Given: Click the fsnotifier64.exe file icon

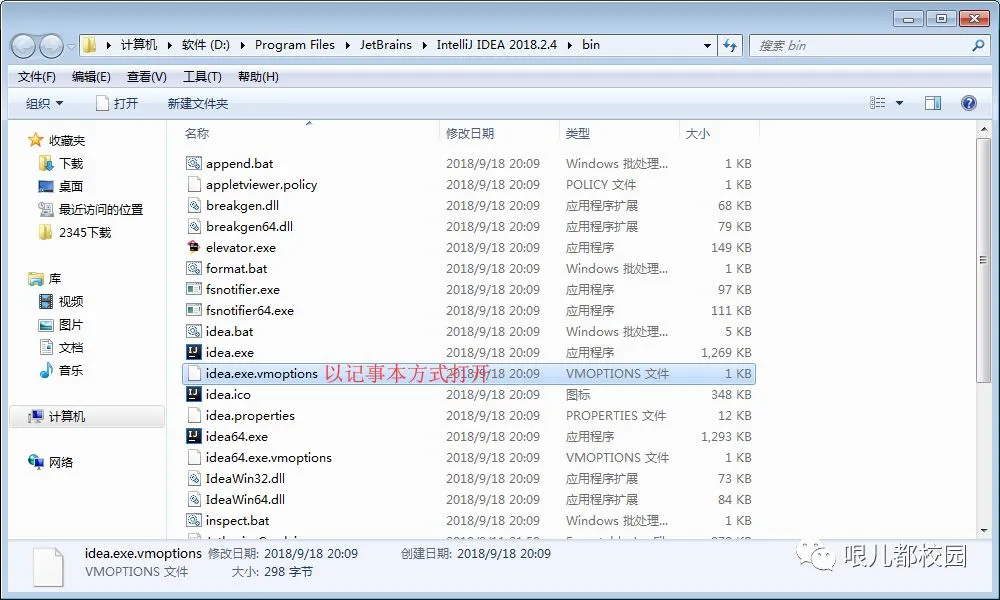Looking at the screenshot, I should (194, 310).
